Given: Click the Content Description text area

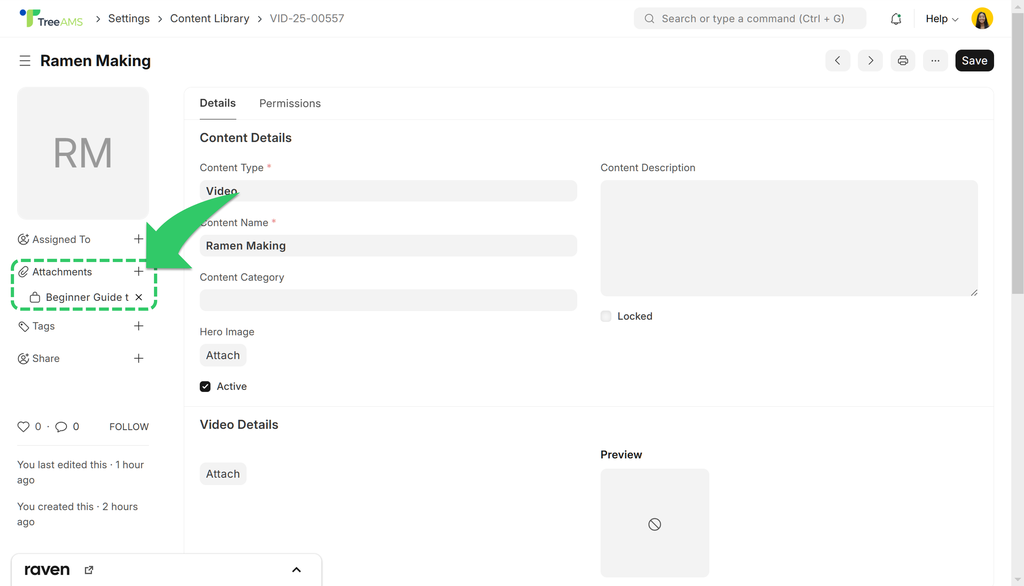Looking at the screenshot, I should coord(789,238).
